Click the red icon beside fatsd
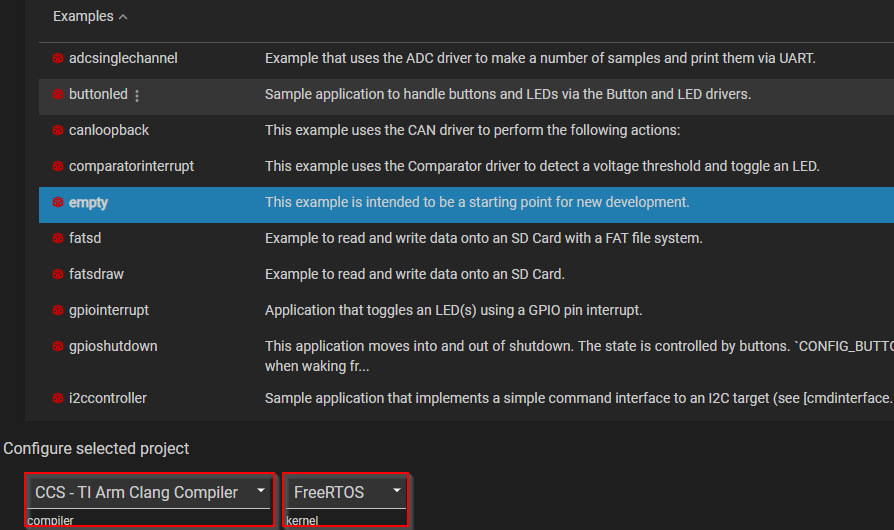The height and width of the screenshot is (530, 894). 58,238
